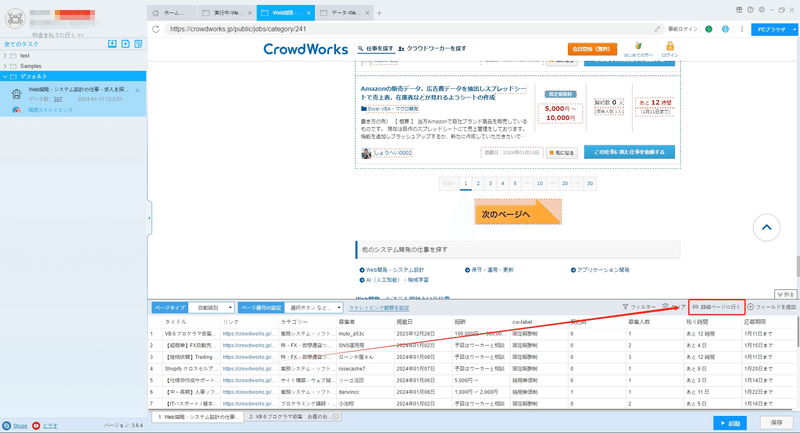This screenshot has height=433, width=800.
Task: Click the gift icon in title bar
Action: tap(739, 10)
